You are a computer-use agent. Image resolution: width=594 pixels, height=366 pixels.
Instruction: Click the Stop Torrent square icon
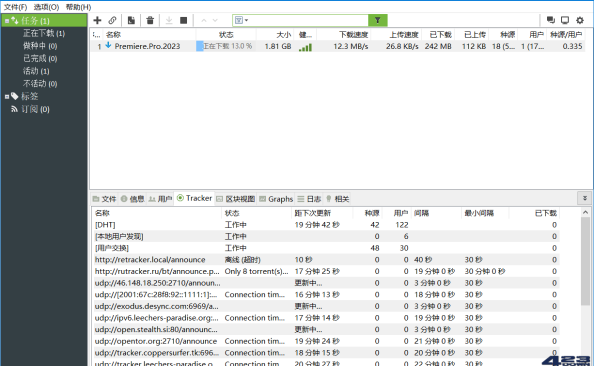click(184, 20)
